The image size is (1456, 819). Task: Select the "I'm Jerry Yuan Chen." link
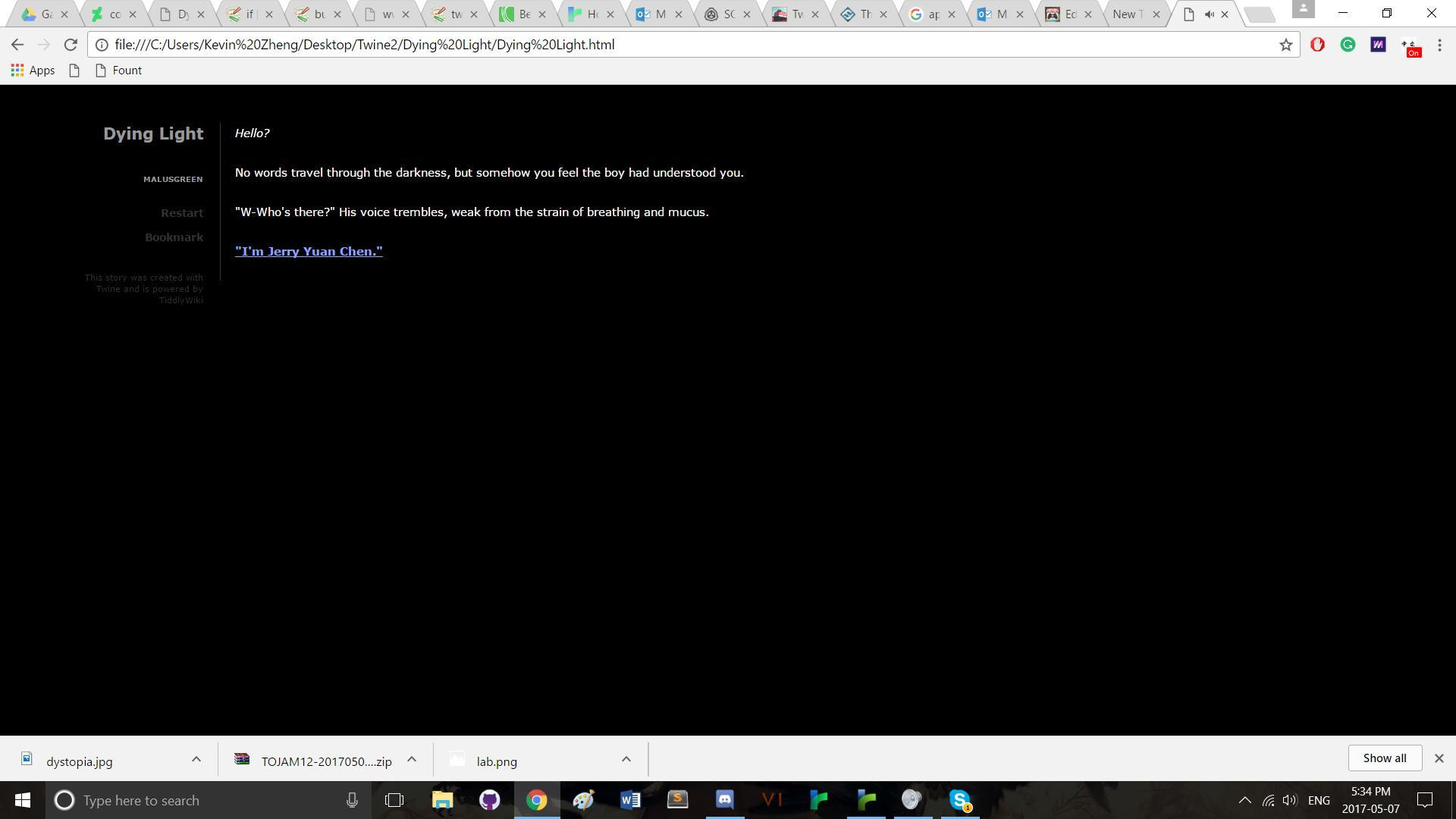pos(309,251)
